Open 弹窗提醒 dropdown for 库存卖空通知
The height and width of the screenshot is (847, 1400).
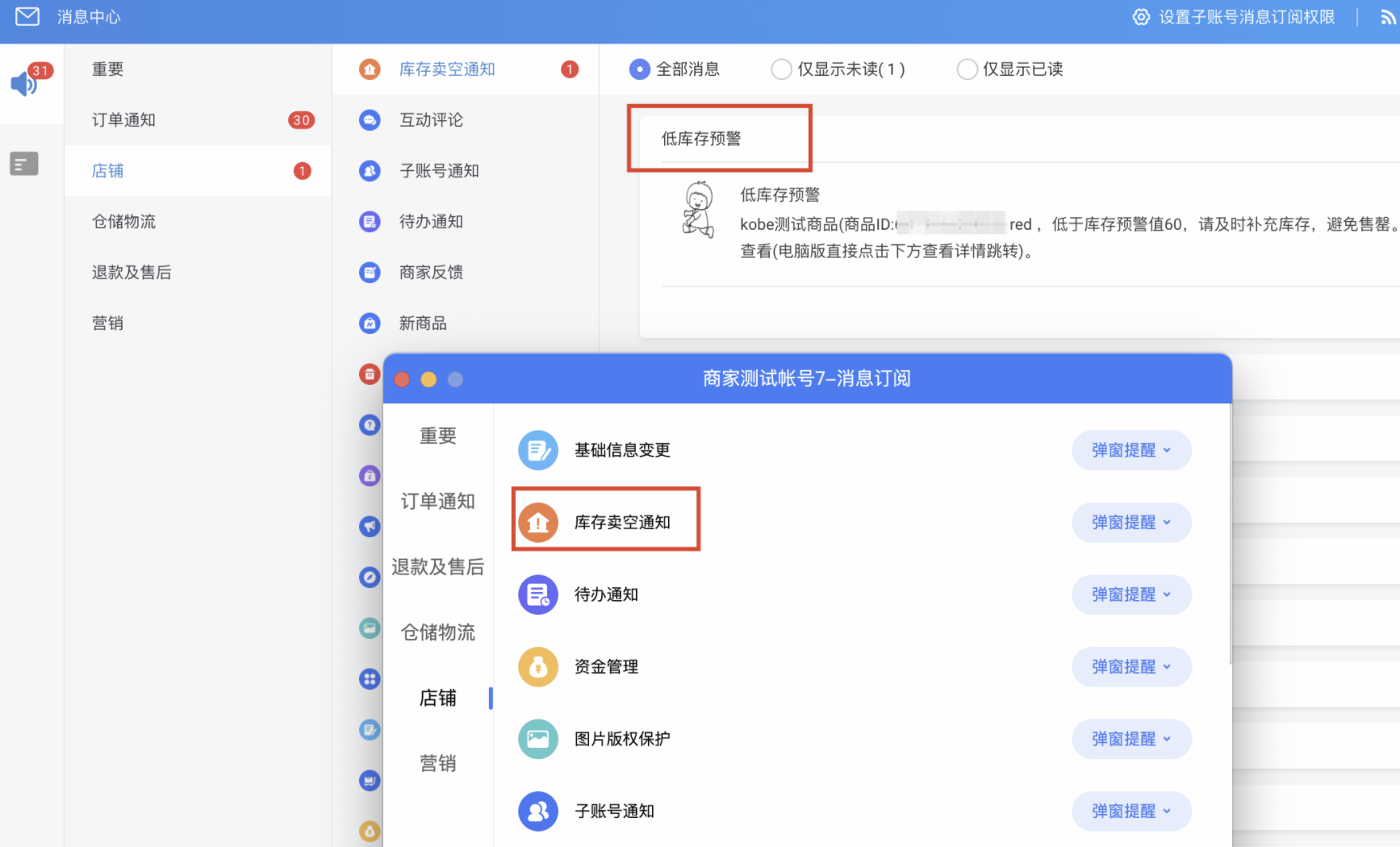pyautogui.click(x=1131, y=523)
